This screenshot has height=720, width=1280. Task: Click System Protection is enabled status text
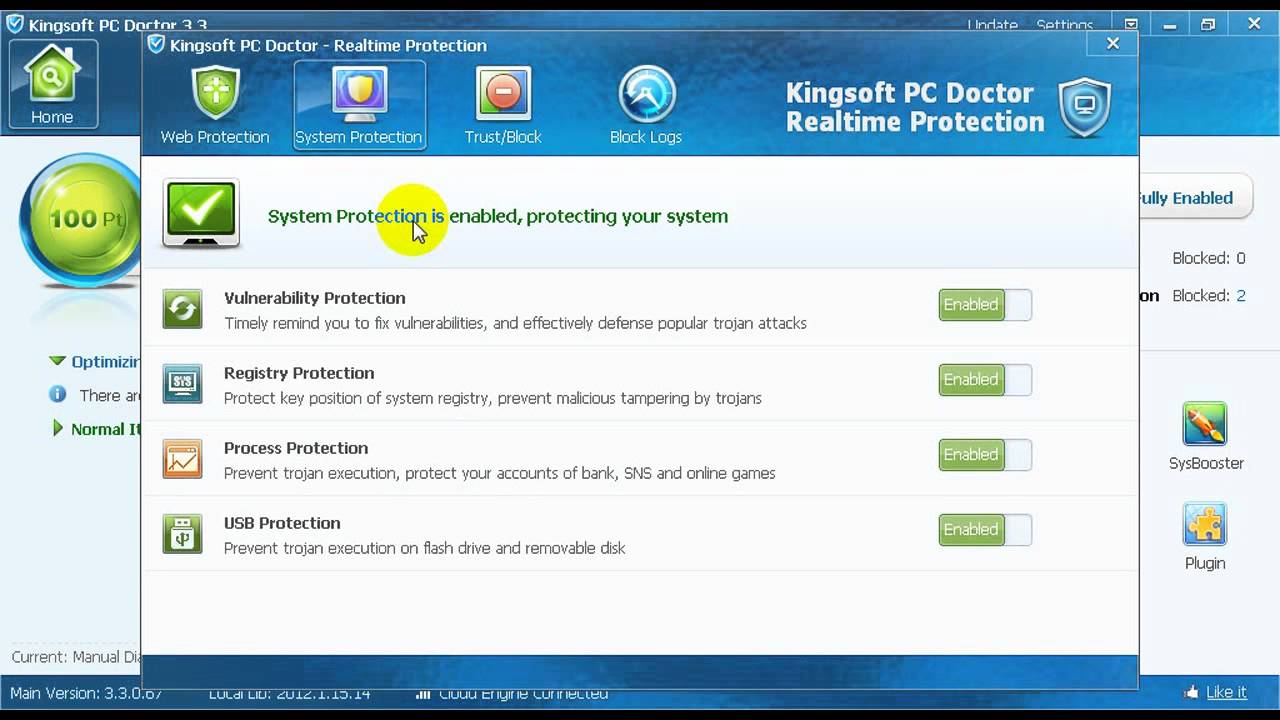point(498,216)
